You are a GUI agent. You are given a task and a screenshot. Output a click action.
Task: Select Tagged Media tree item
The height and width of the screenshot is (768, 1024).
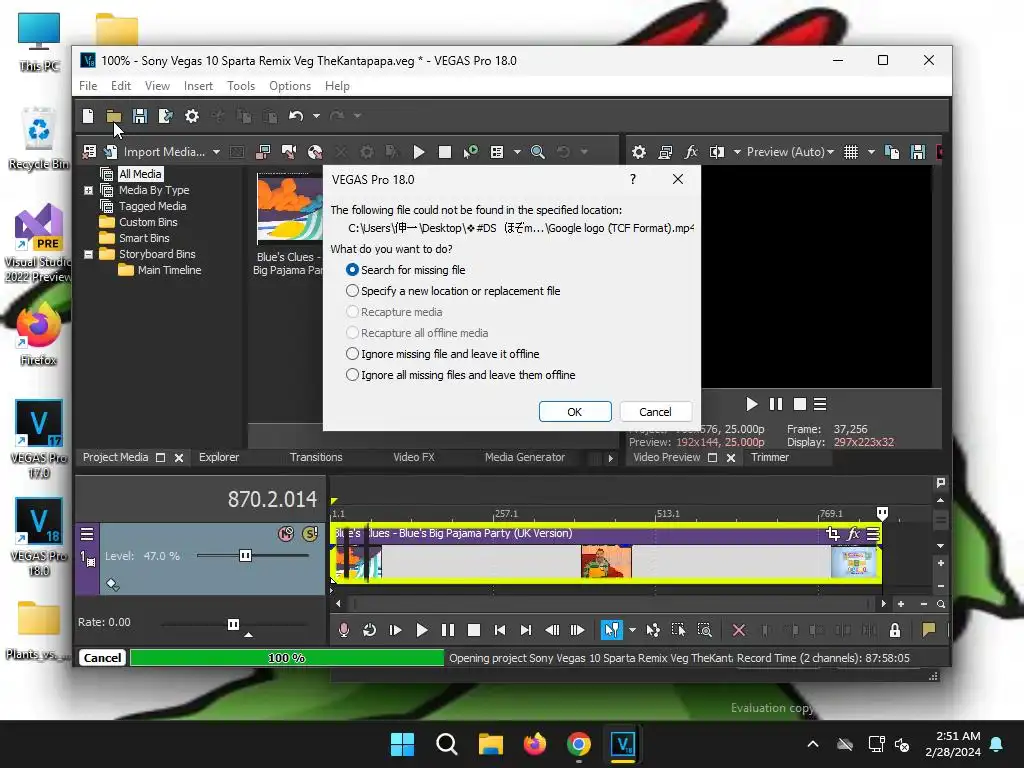pos(152,206)
